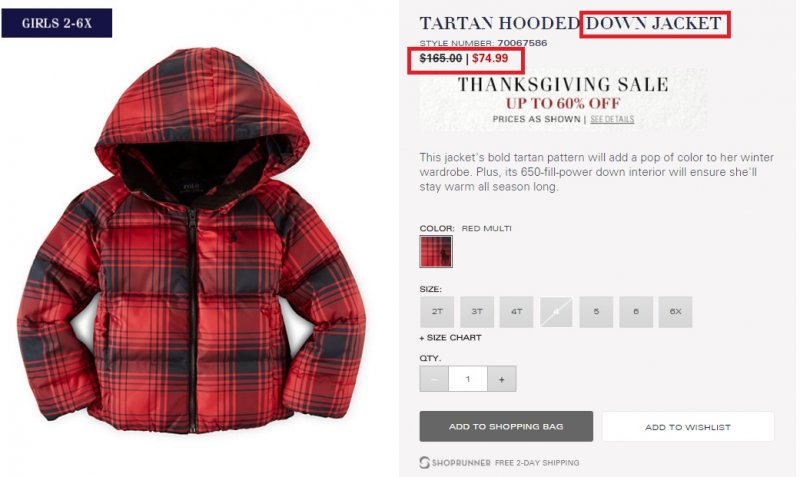This screenshot has width=800, height=477.
Task: Decrease quantity with the minus button
Action: [434, 379]
